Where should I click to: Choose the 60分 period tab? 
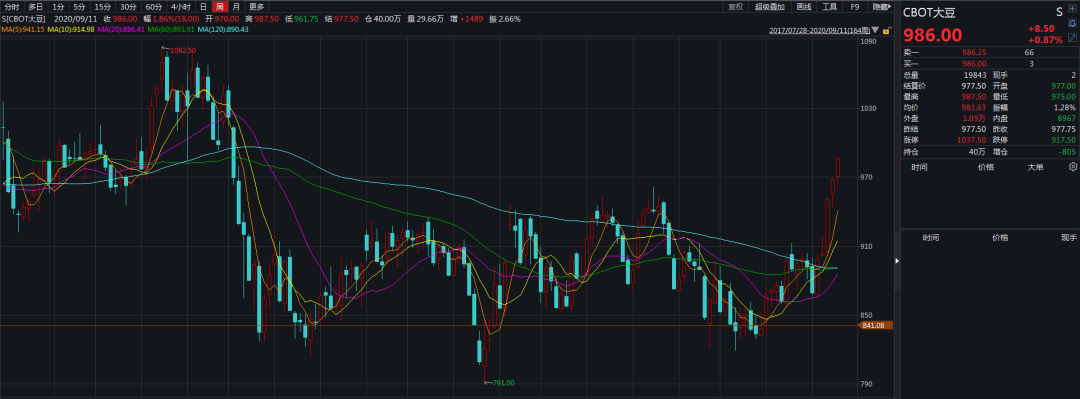point(154,6)
